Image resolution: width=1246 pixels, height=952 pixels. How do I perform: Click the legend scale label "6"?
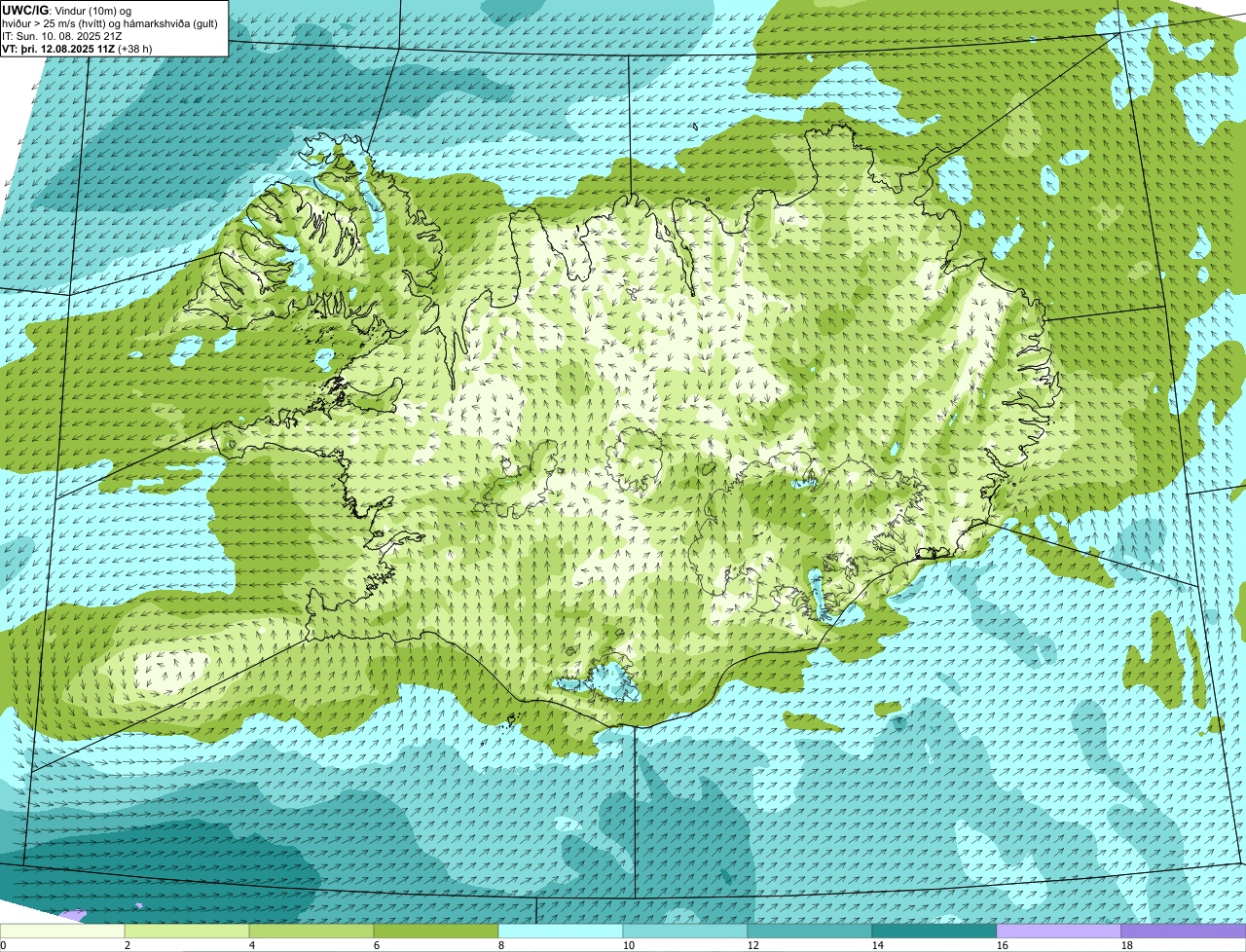point(377,945)
